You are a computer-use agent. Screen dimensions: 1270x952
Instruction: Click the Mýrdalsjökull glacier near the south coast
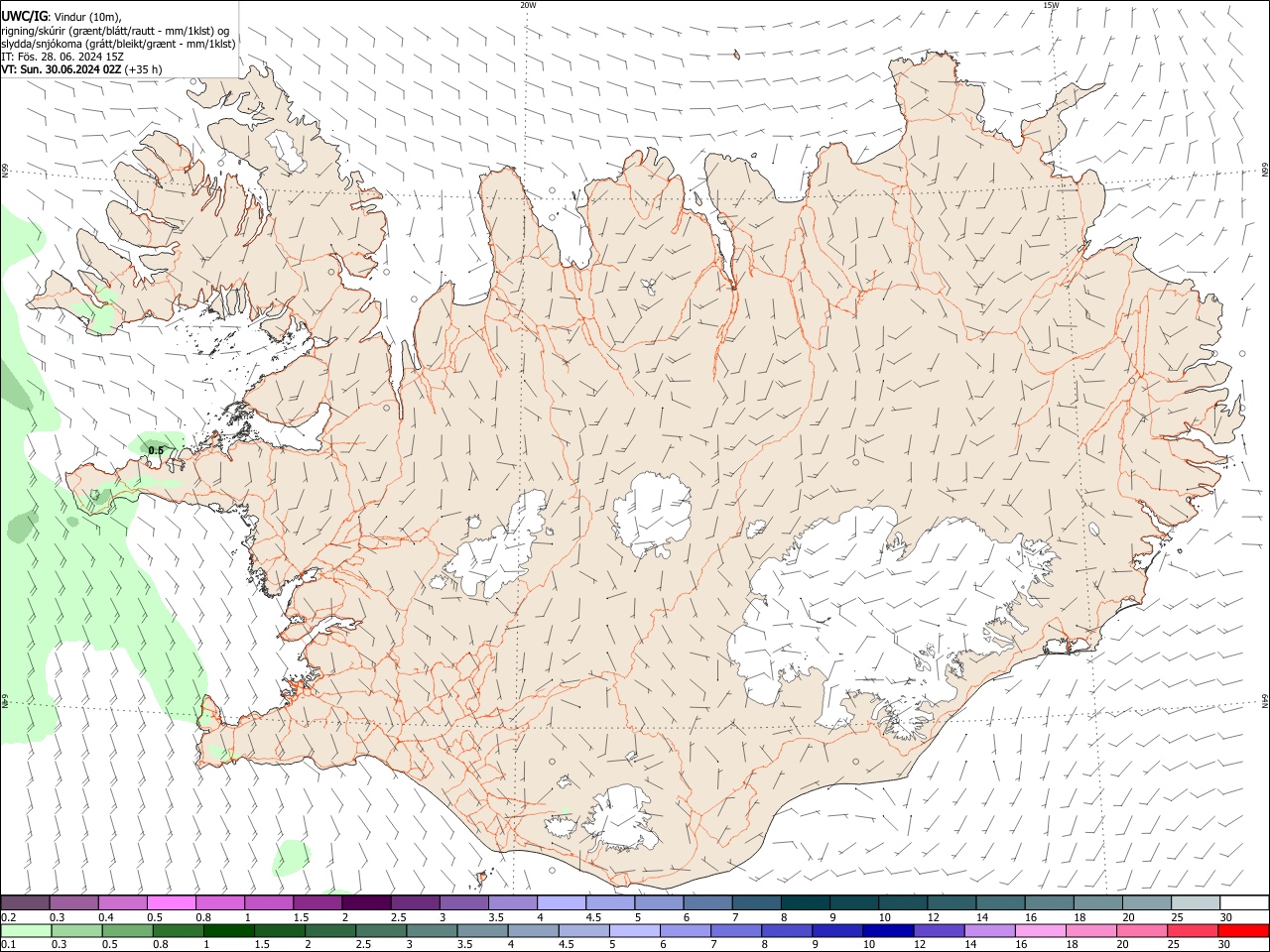(620, 819)
